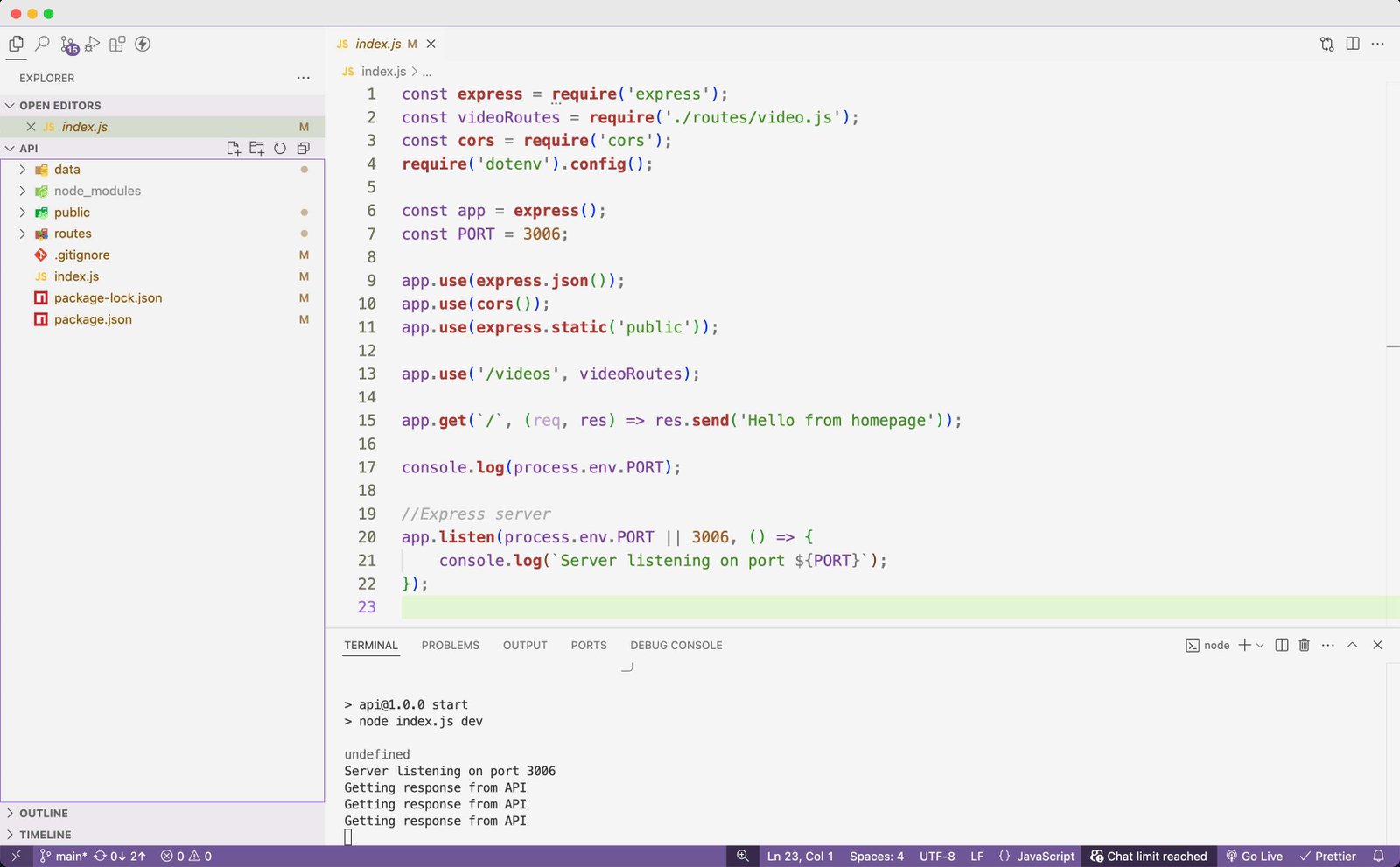This screenshot has height=867, width=1400.
Task: Refresh the API explorer tree
Action: (280, 148)
